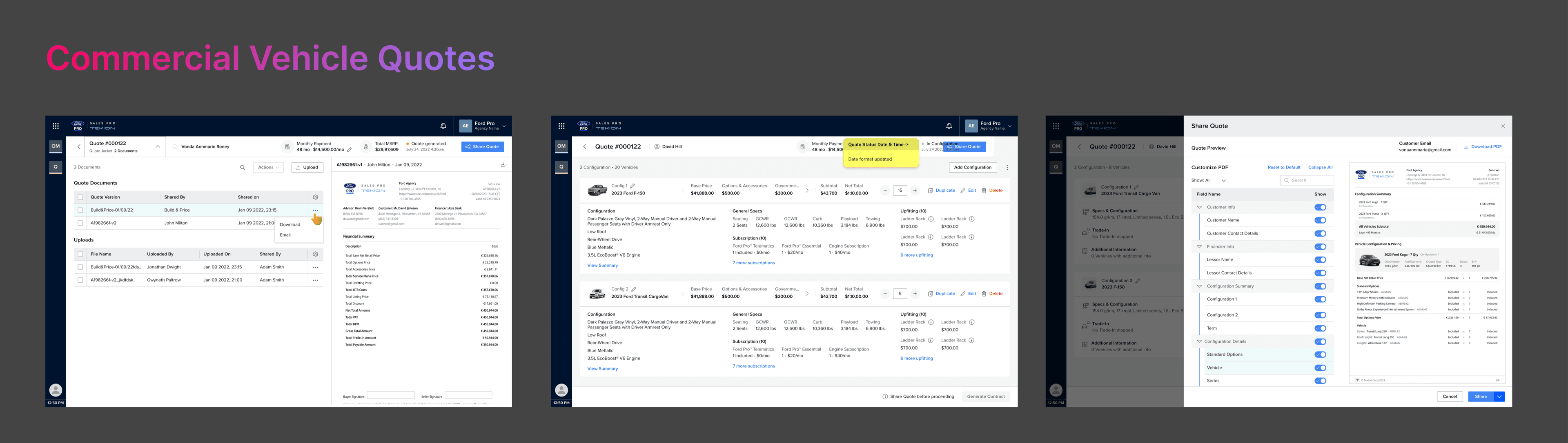Click the Upload button
Image resolution: width=1568 pixels, height=443 pixels.
tap(307, 167)
